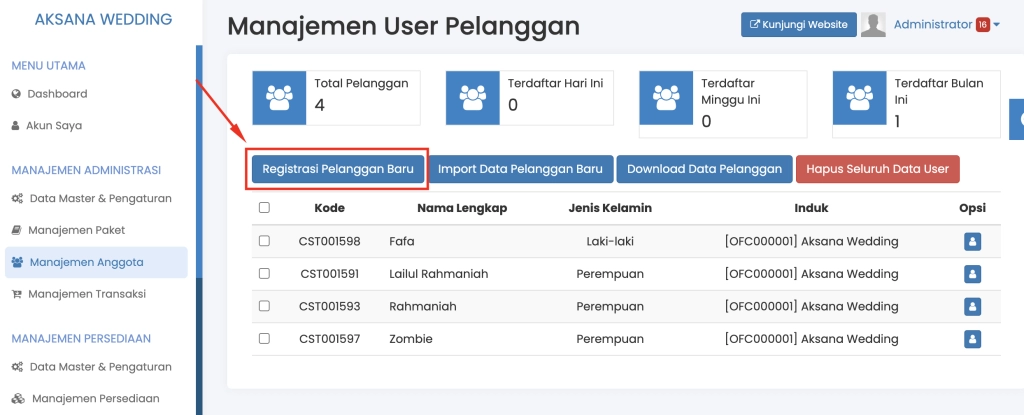Click the Terdaftar Minggu Ini group icon
Screen dimensions: 1024x415
point(666,98)
